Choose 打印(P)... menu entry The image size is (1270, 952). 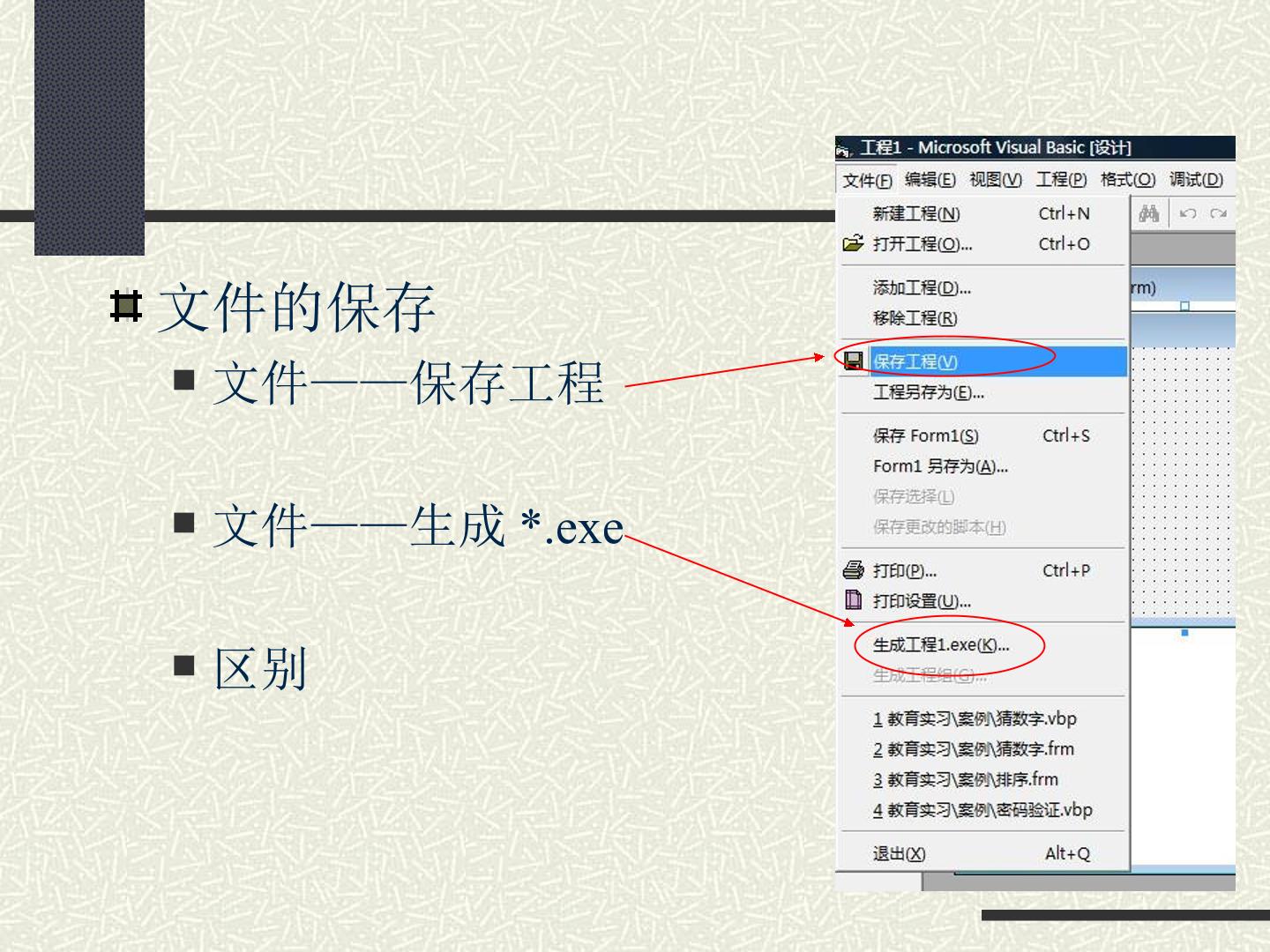tap(982, 570)
